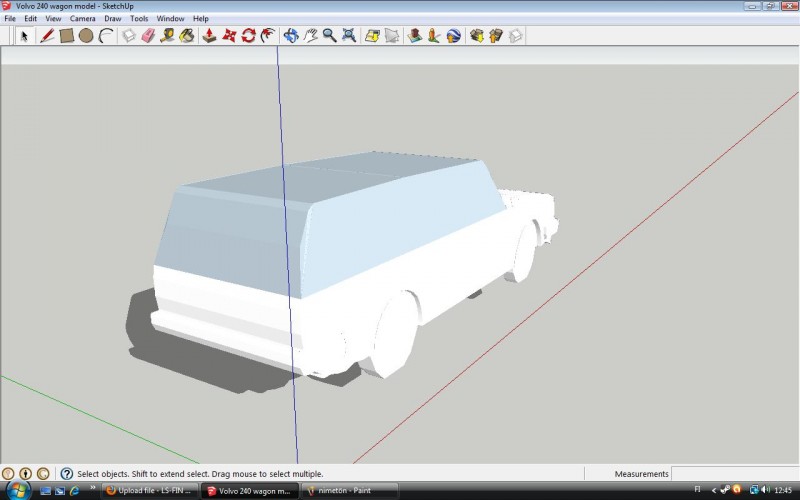Open the Instructor help question-mark icon
This screenshot has width=800, height=500.
click(67, 473)
